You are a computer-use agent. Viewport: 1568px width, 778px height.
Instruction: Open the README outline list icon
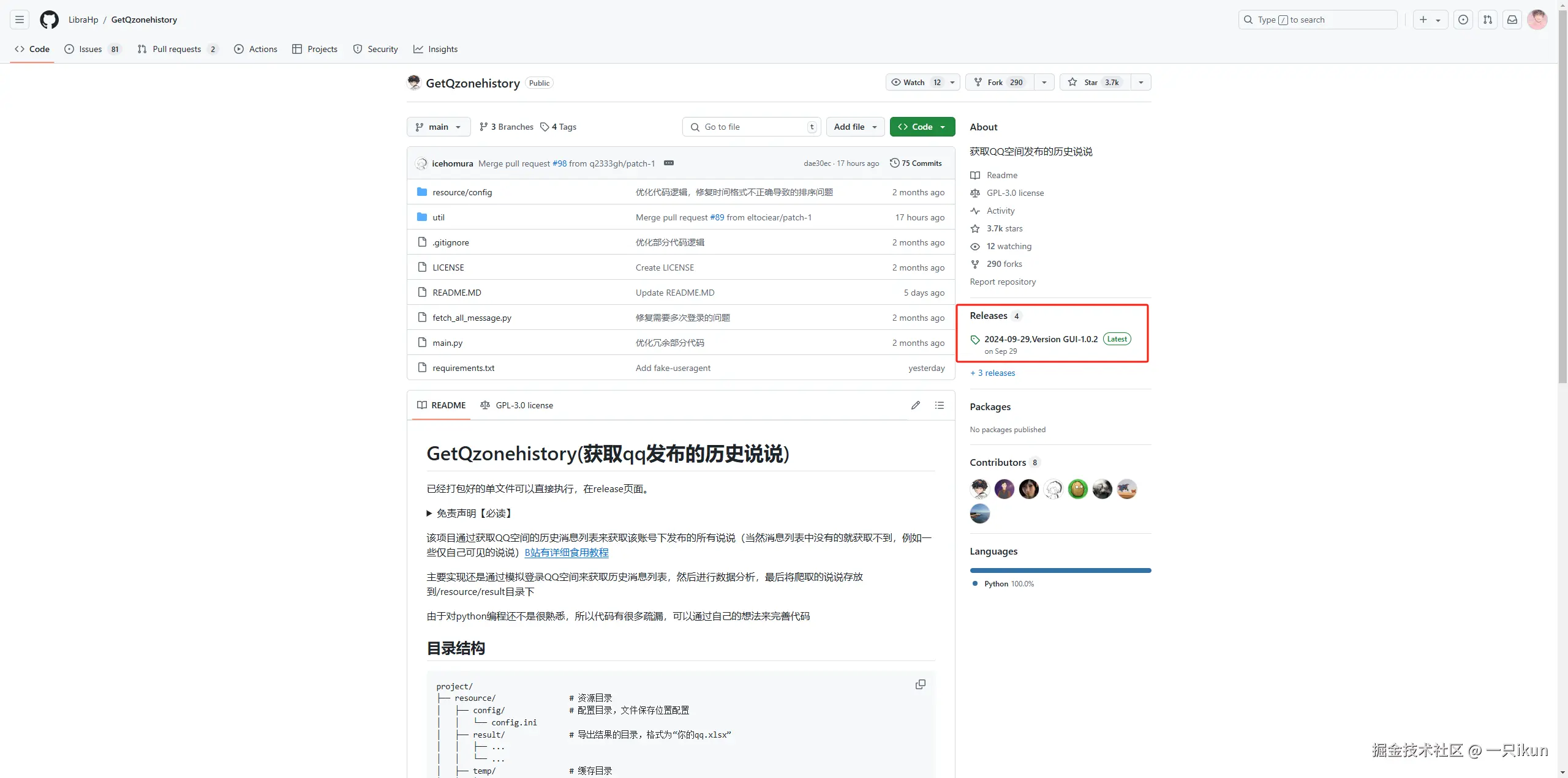pyautogui.click(x=939, y=405)
